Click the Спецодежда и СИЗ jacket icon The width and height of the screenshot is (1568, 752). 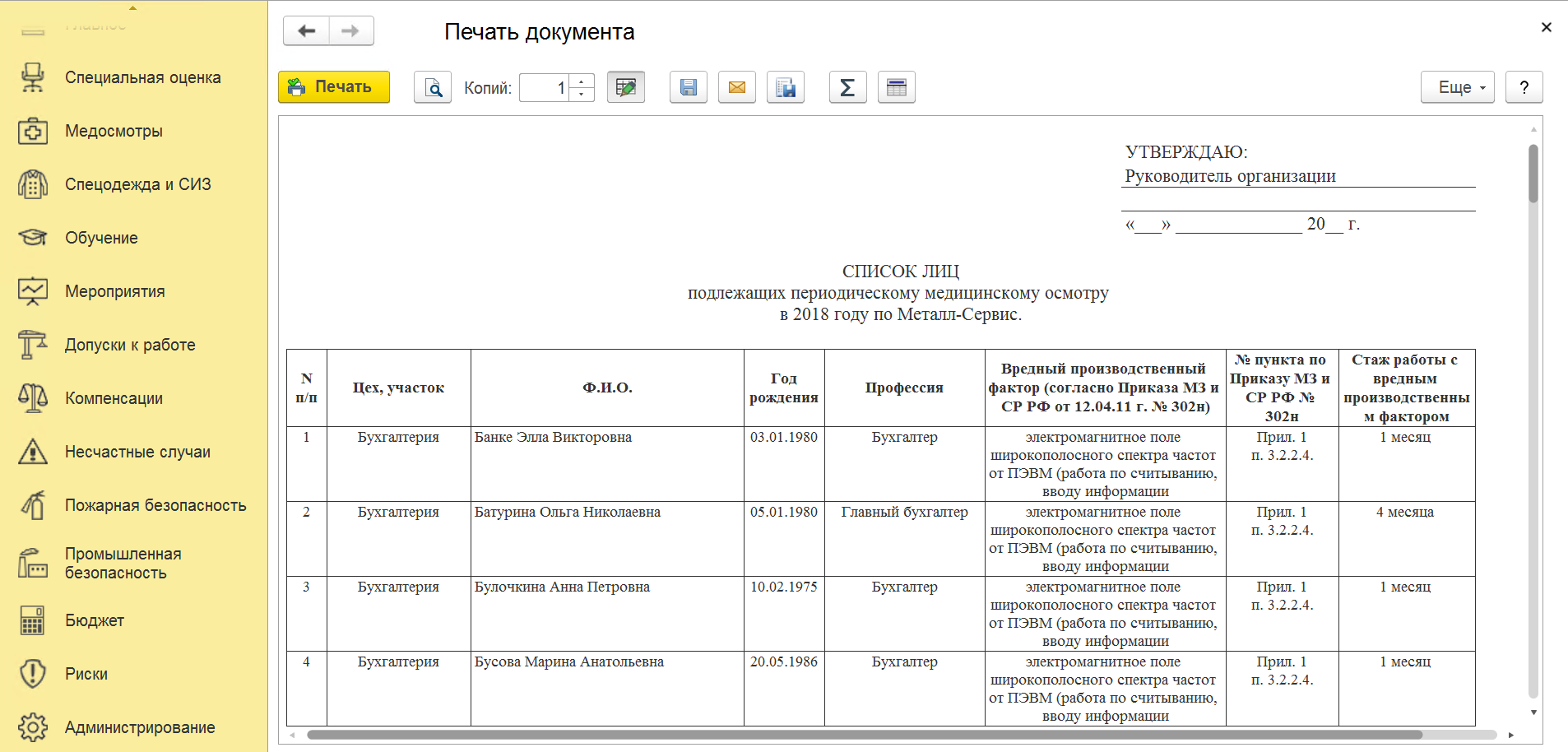coord(33,184)
